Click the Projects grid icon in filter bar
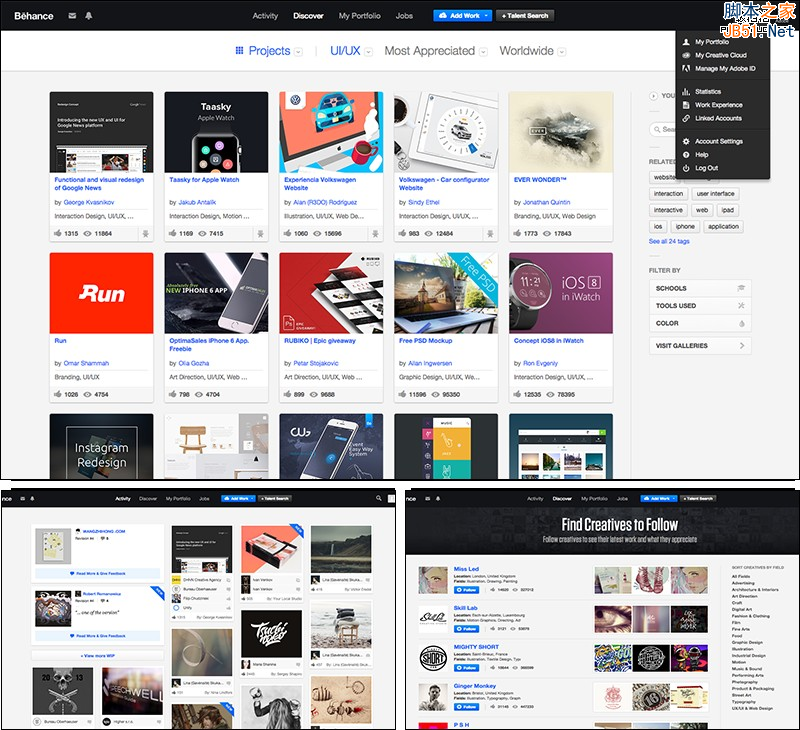This screenshot has height=730, width=800. pyautogui.click(x=240, y=51)
